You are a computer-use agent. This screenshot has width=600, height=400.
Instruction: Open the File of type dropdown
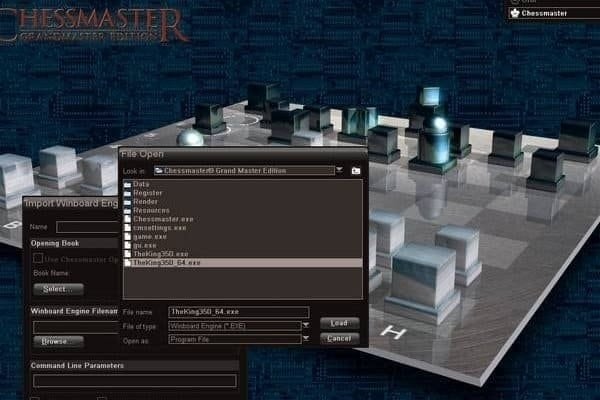[x=304, y=325]
